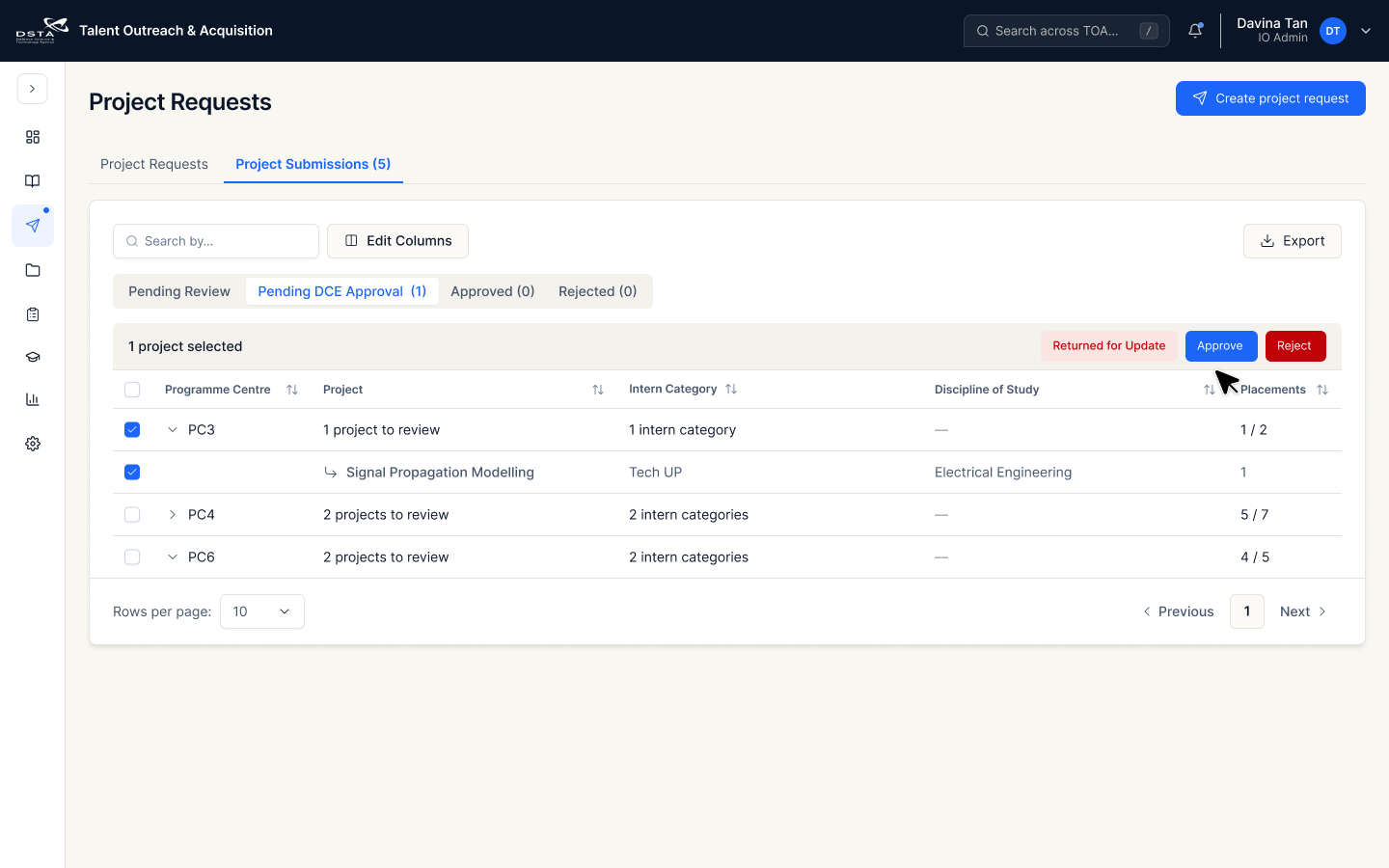Uncheck the PC3 row checkbox

click(132, 430)
